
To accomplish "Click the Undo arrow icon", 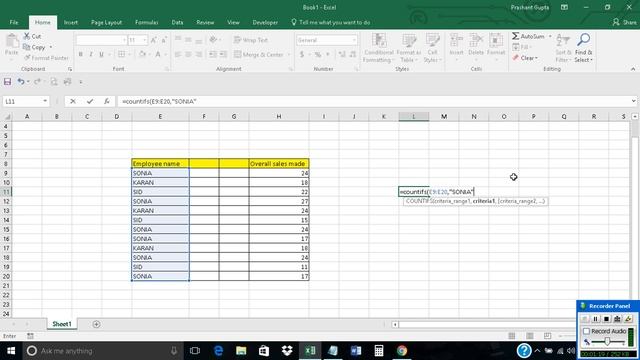I will click(x=20, y=82).
